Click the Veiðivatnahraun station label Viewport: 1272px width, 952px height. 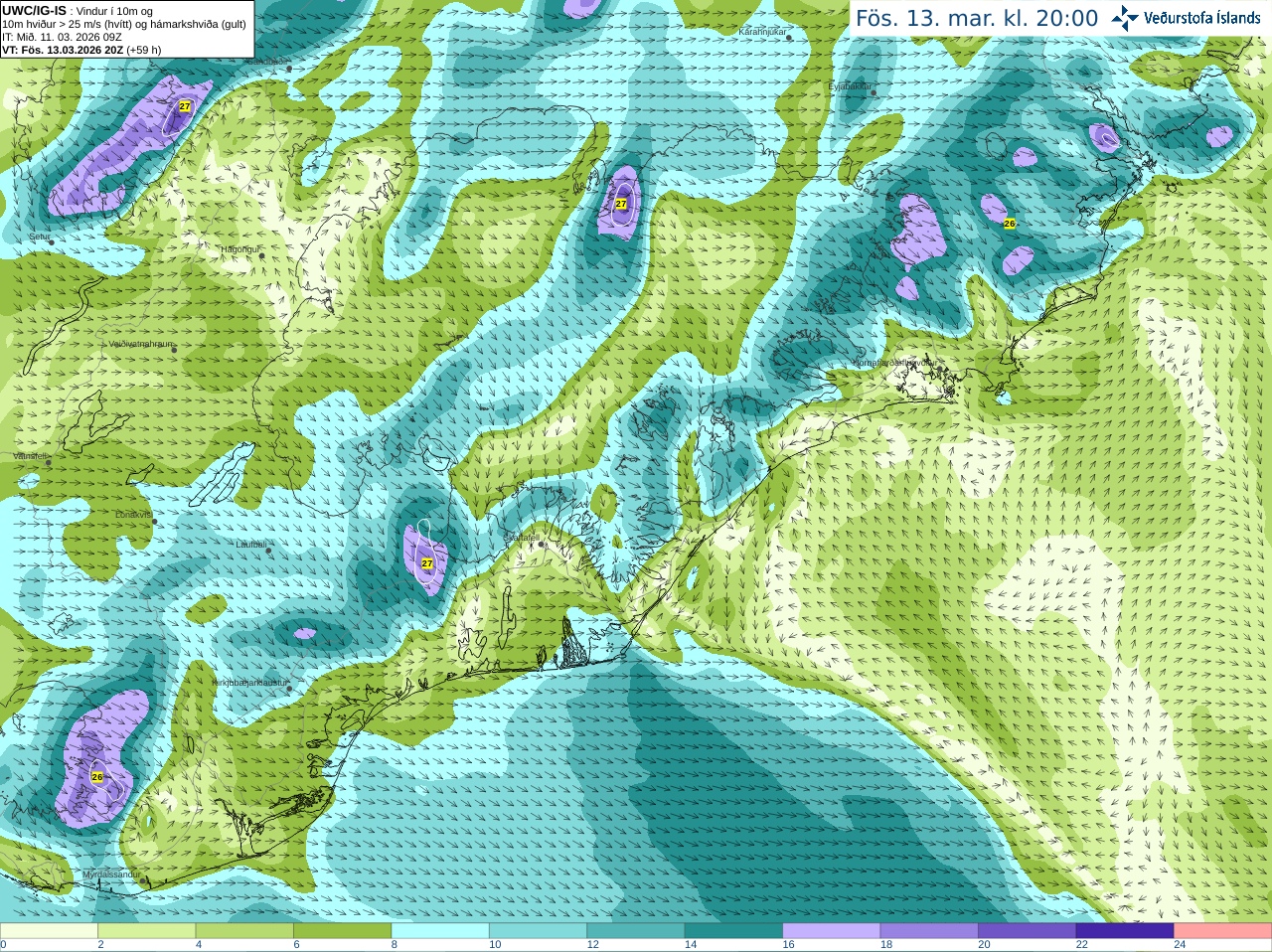(141, 344)
